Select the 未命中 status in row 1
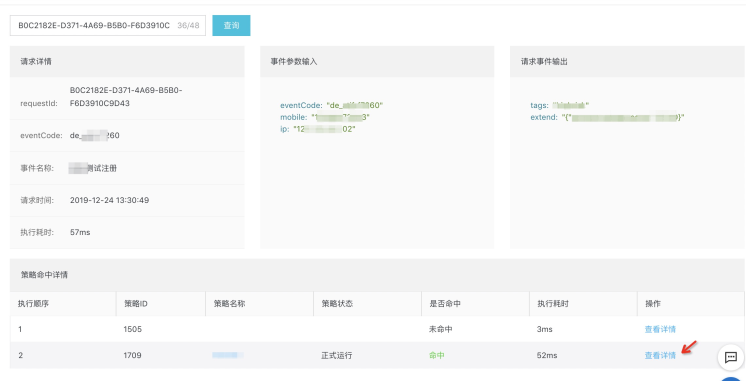This screenshot has width=746, height=381. pyautogui.click(x=441, y=329)
